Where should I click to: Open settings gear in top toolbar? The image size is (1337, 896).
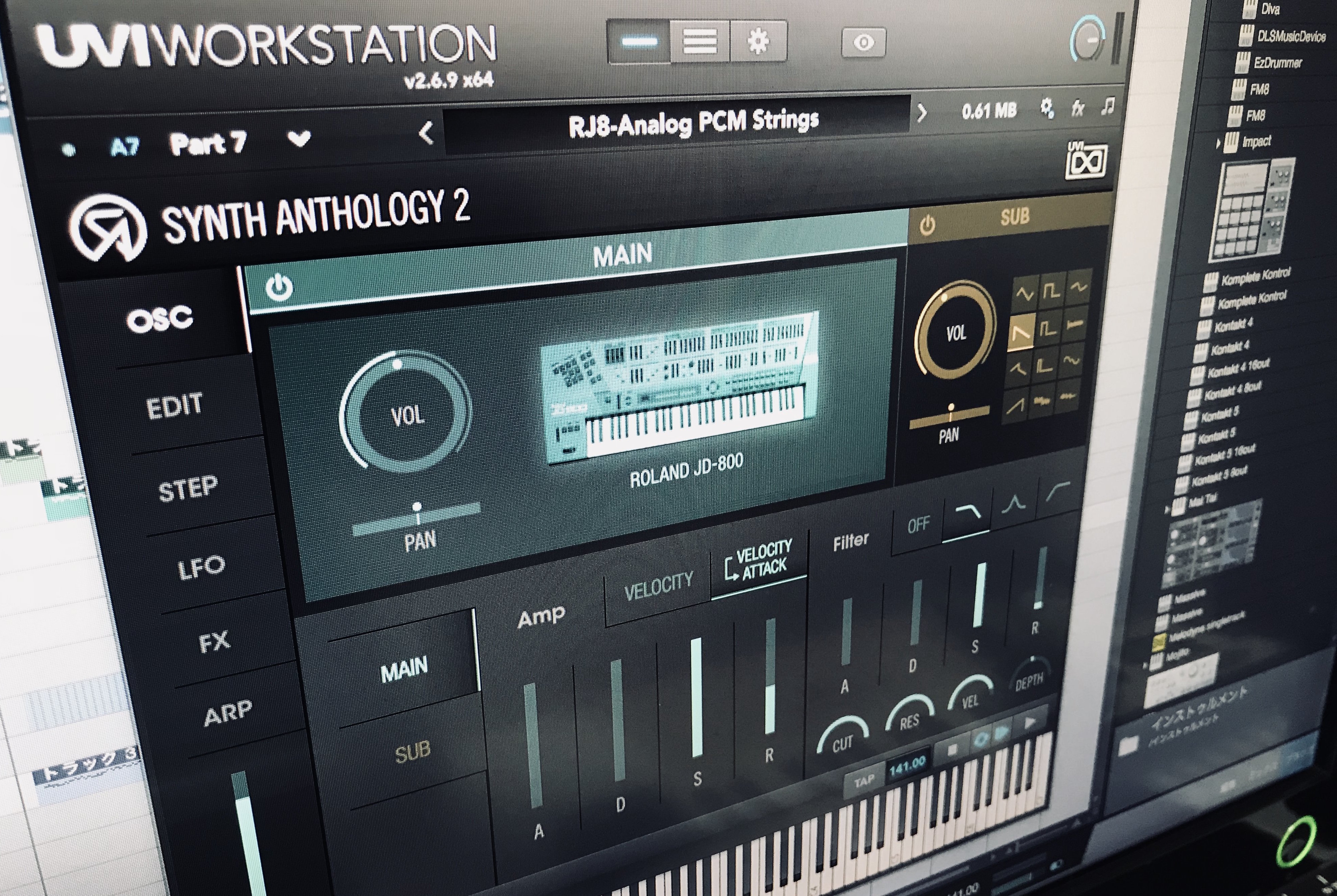(758, 41)
